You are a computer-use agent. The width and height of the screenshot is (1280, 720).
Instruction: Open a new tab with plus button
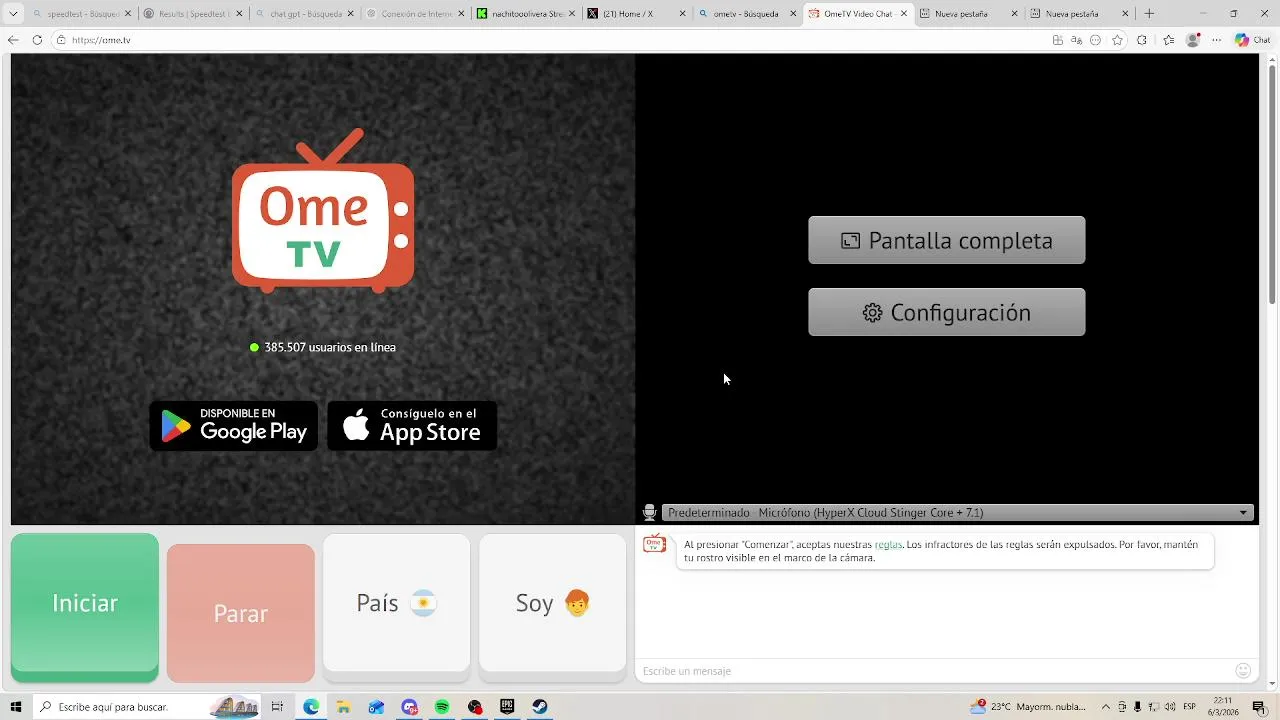pyautogui.click(x=1149, y=14)
